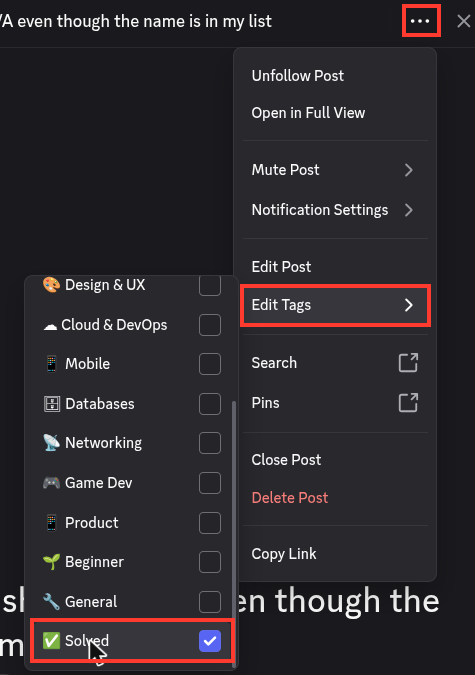The width and height of the screenshot is (475, 675).
Task: Open the three-dot more options menu
Action: click(420, 21)
